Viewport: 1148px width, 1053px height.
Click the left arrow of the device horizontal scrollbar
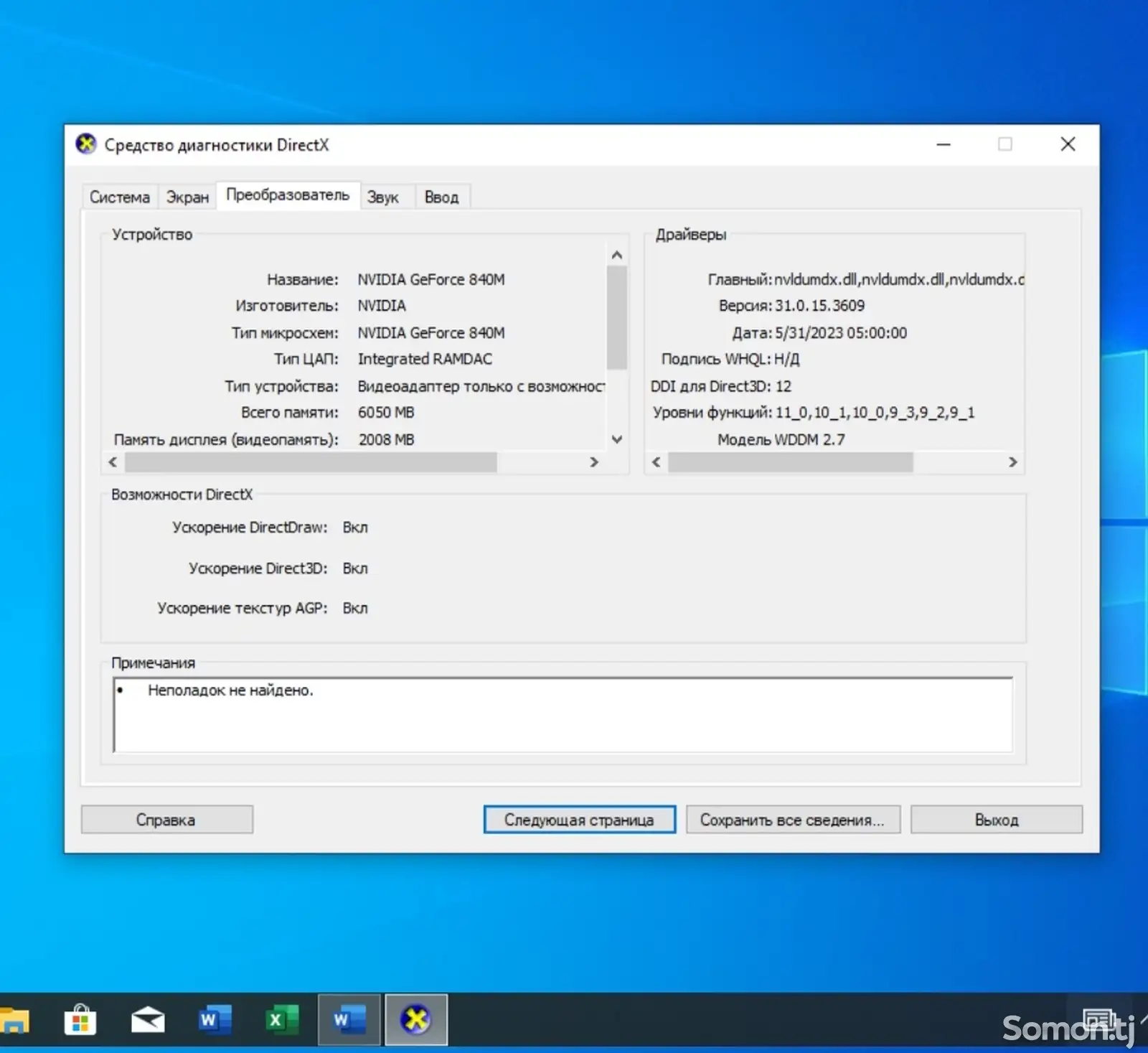point(113,462)
